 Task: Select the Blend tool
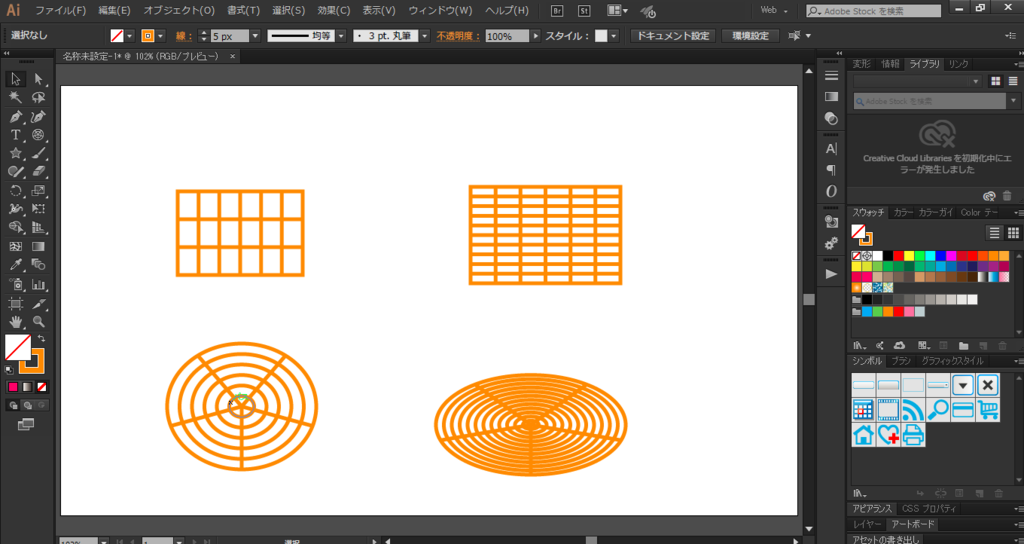[39, 265]
